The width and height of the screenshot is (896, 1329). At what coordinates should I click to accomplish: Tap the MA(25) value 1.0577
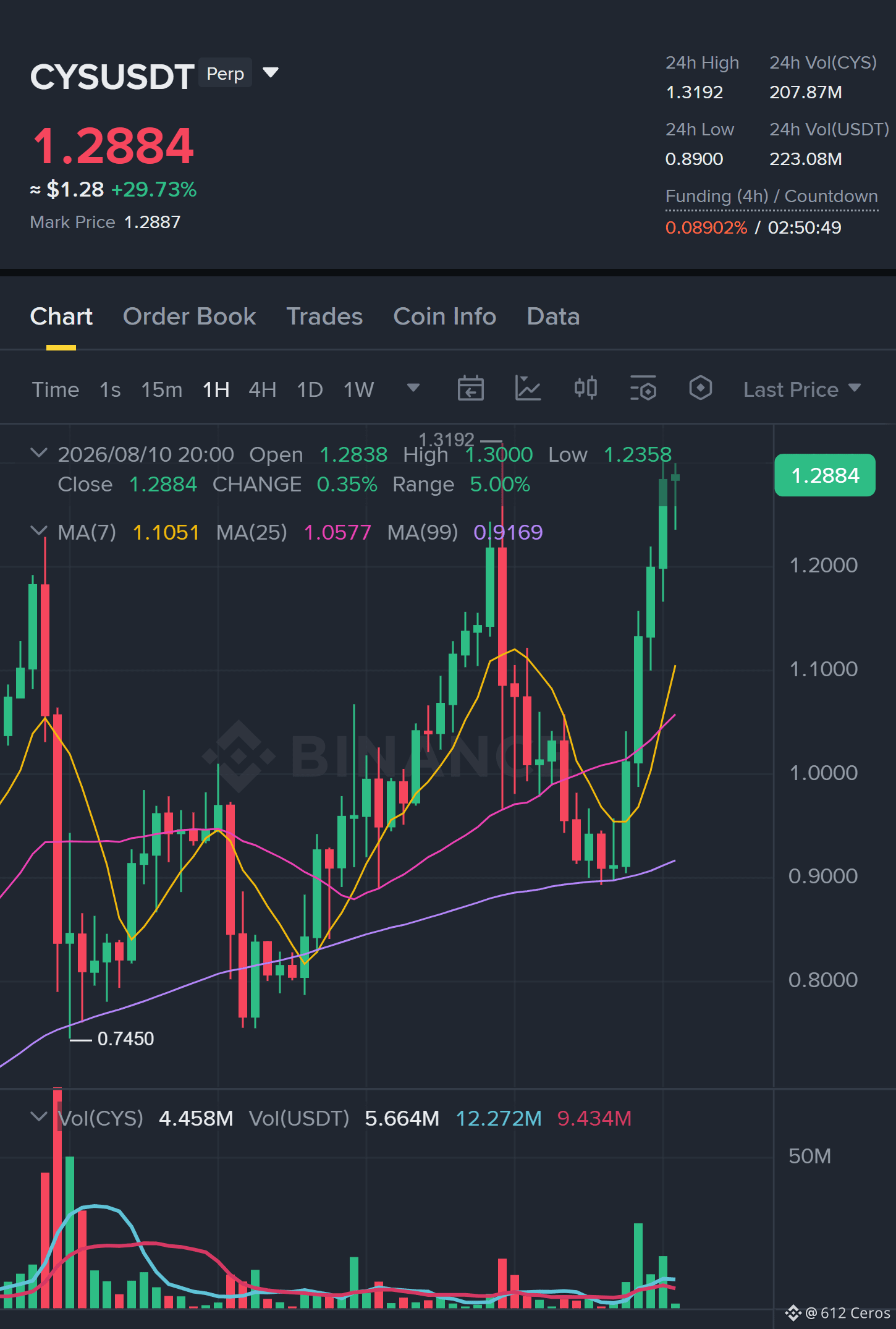tap(337, 532)
